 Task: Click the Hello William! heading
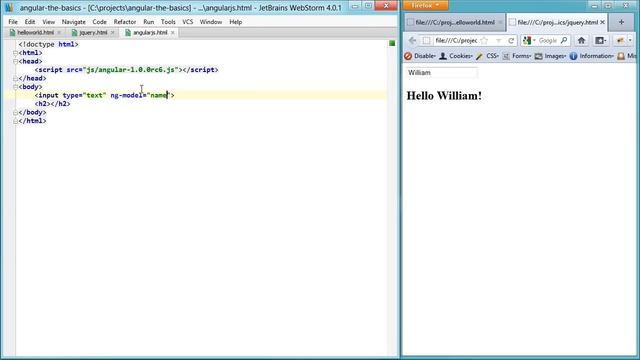click(444, 96)
